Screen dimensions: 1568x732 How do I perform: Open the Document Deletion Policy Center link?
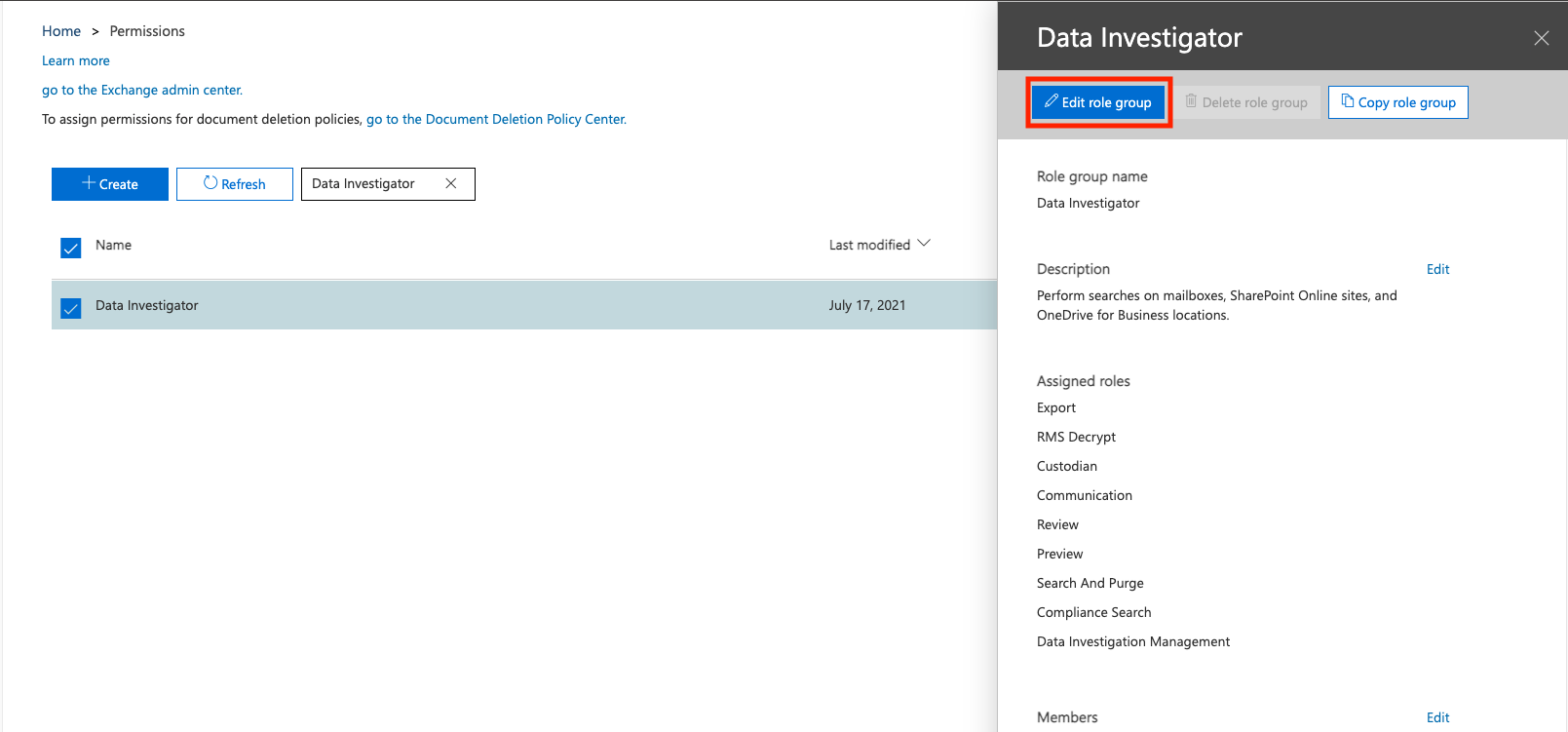coord(496,119)
